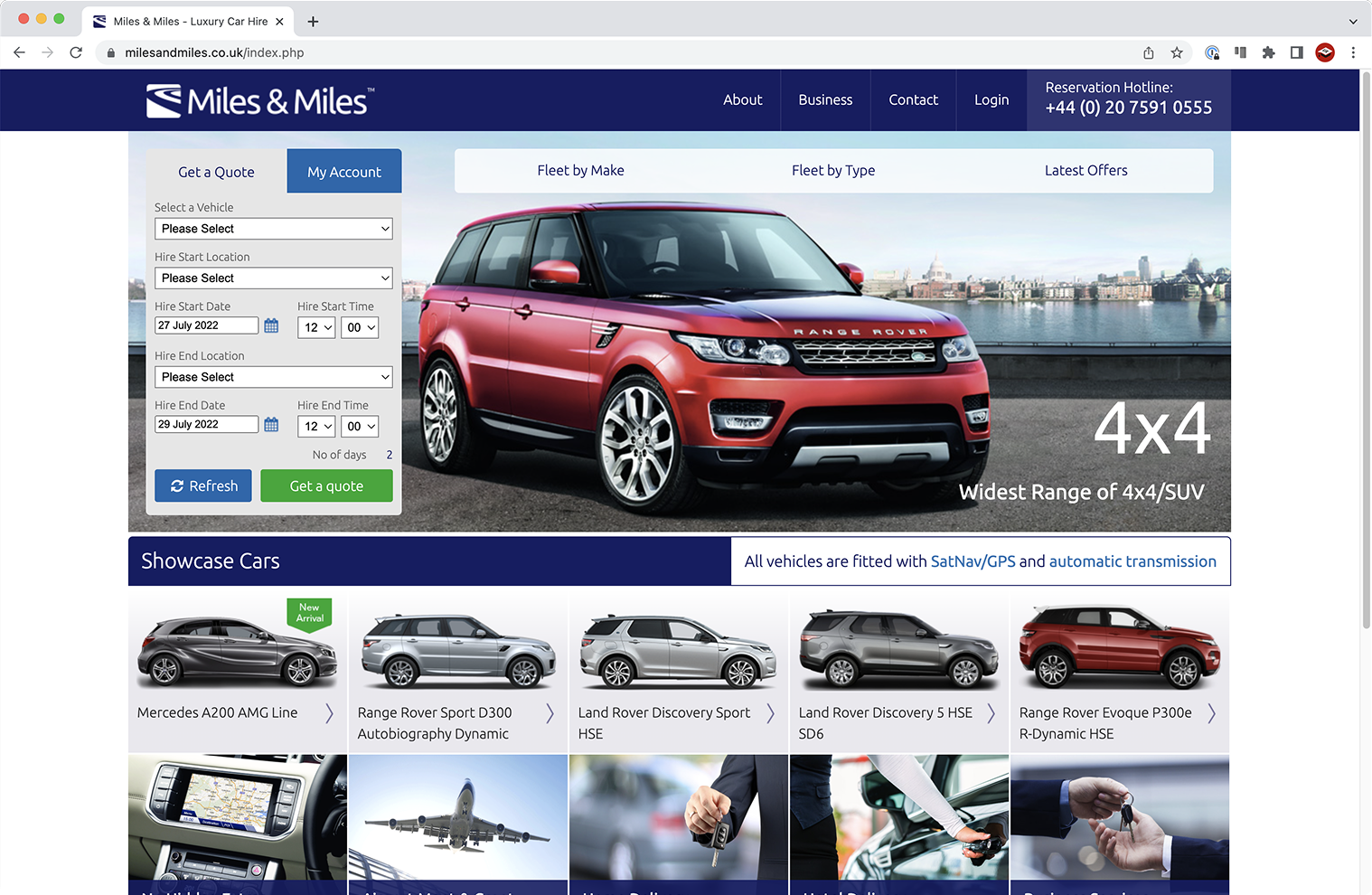Click the green Get a quote button
This screenshot has width=1372, height=895.
326,485
